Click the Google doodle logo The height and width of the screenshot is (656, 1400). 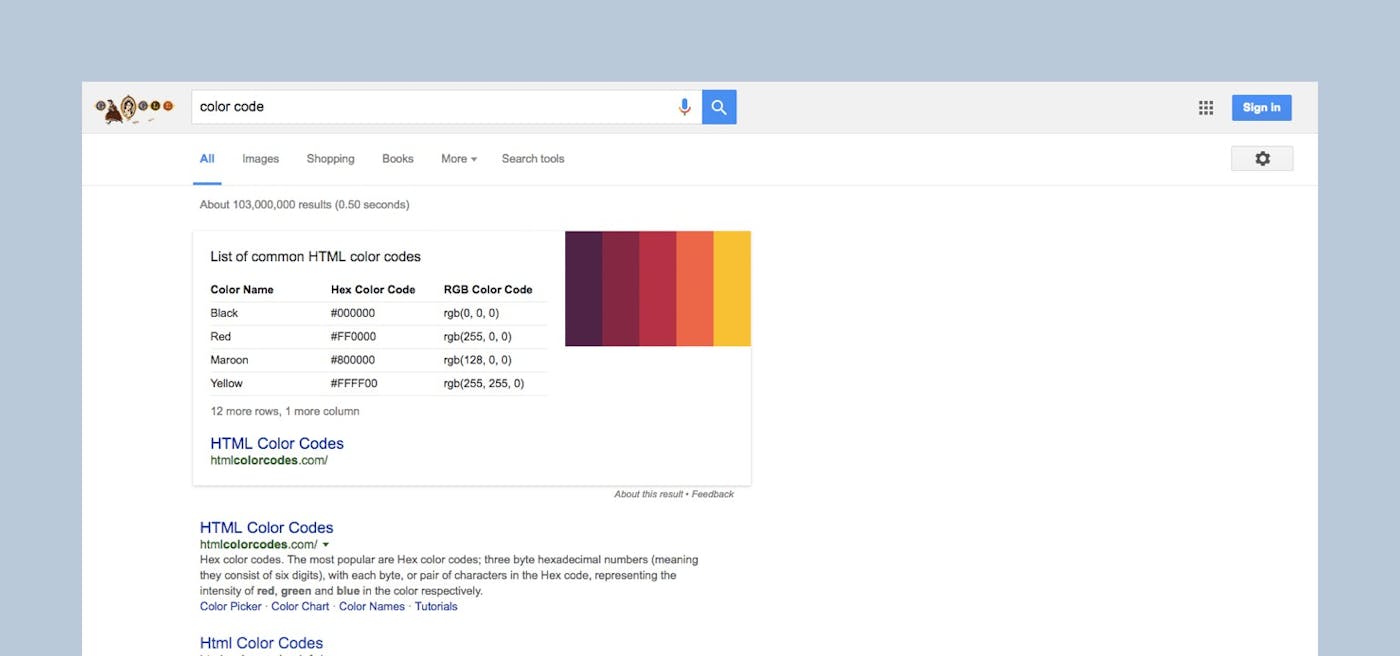(x=134, y=108)
